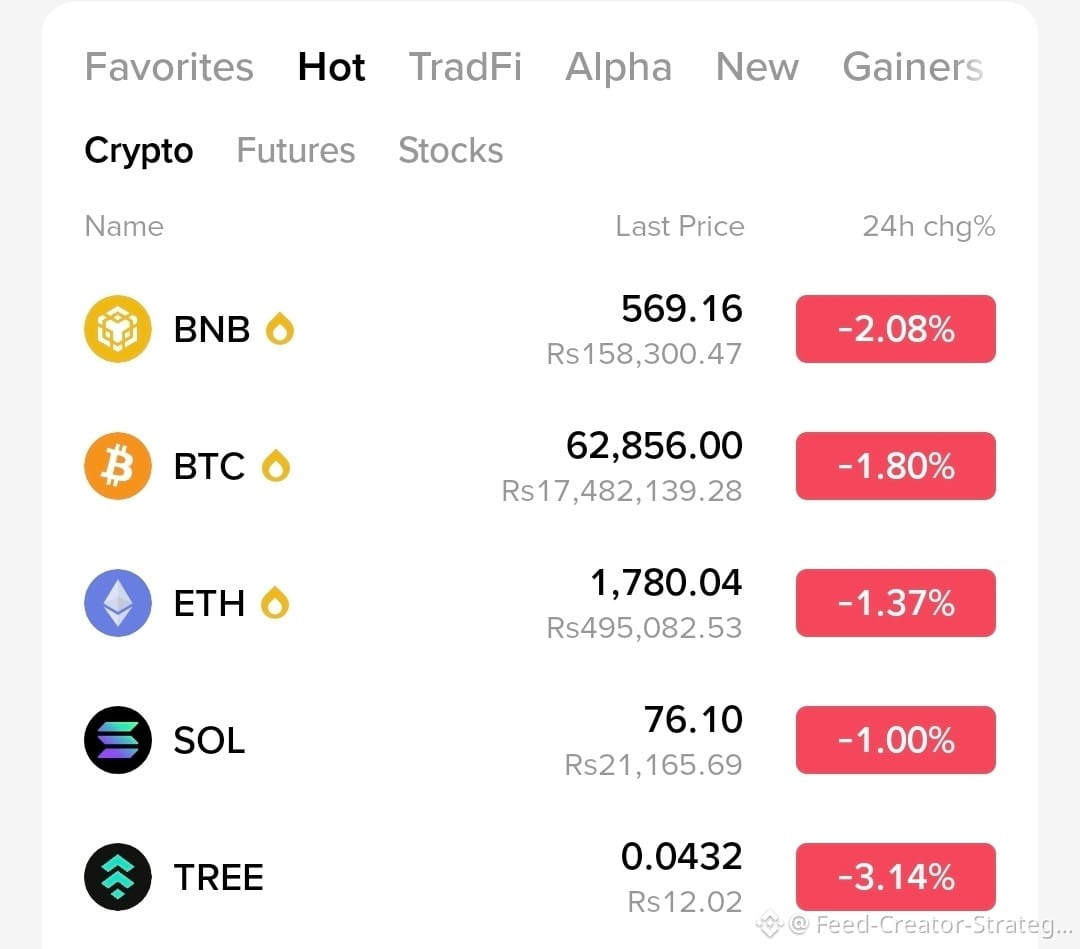Click the BNB coin logo icon
The width and height of the screenshot is (1080, 949).
(118, 328)
